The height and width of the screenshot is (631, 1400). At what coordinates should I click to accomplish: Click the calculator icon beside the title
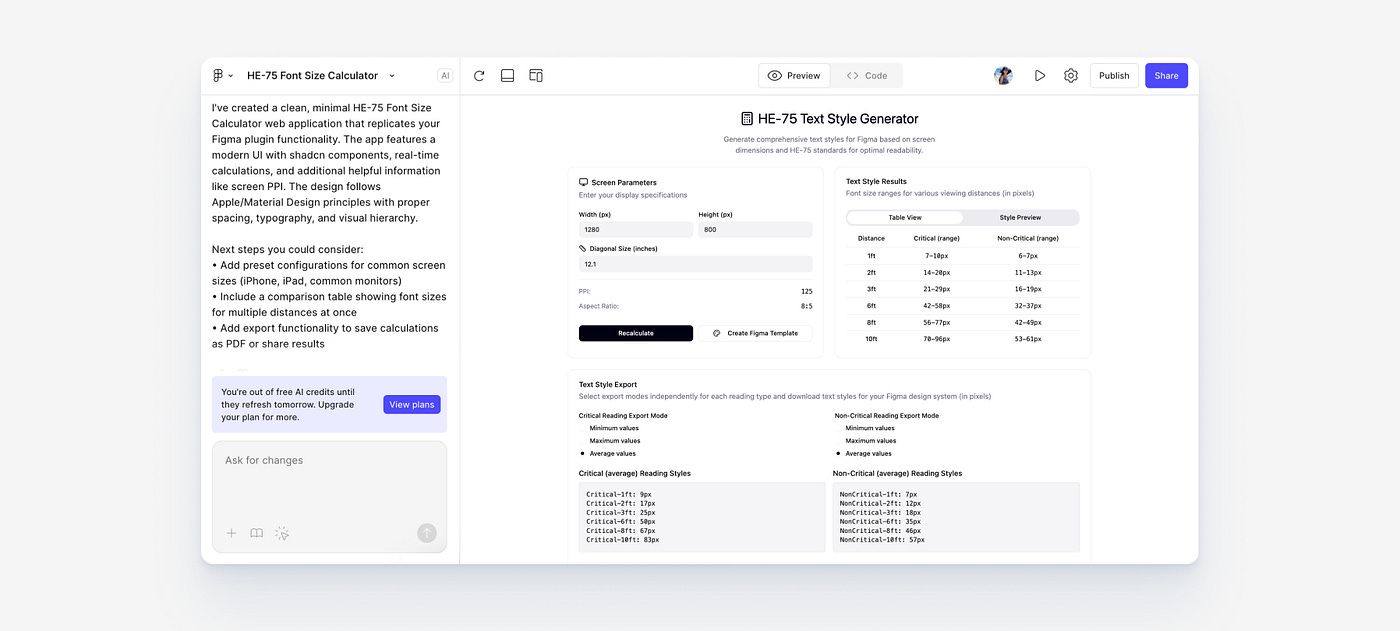tap(747, 119)
